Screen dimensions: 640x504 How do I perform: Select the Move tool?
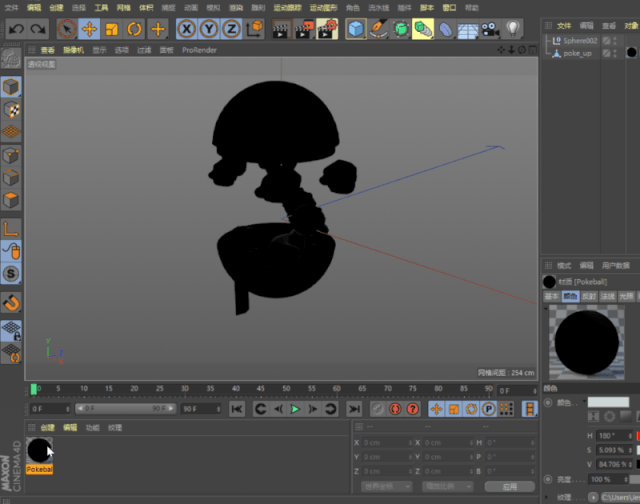click(89, 29)
